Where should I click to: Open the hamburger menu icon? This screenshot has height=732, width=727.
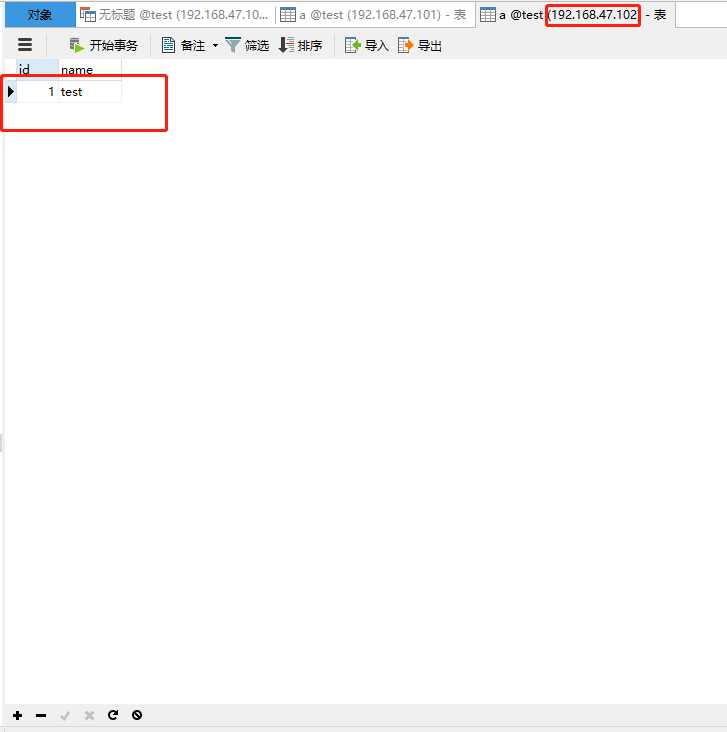click(25, 45)
